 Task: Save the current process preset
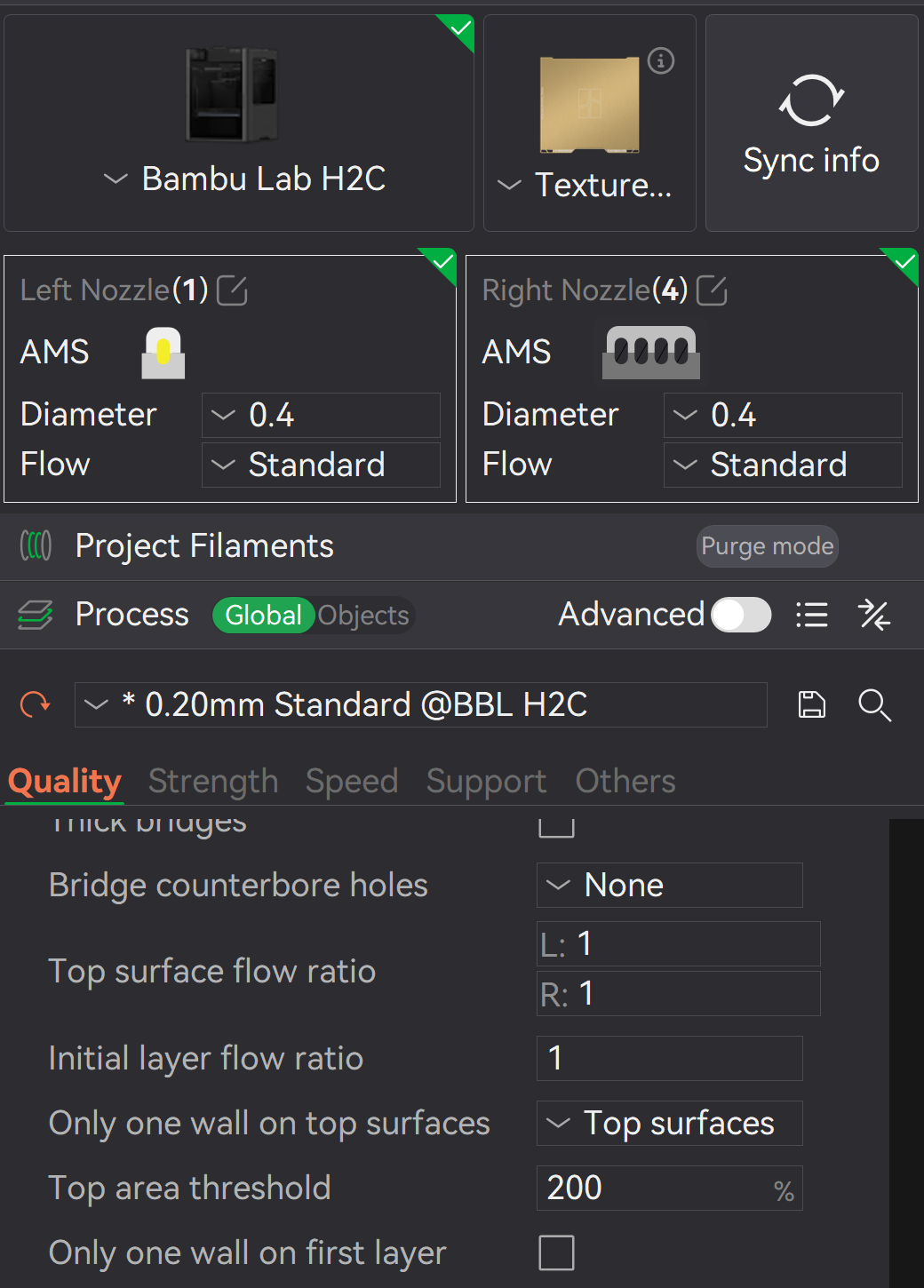[812, 705]
